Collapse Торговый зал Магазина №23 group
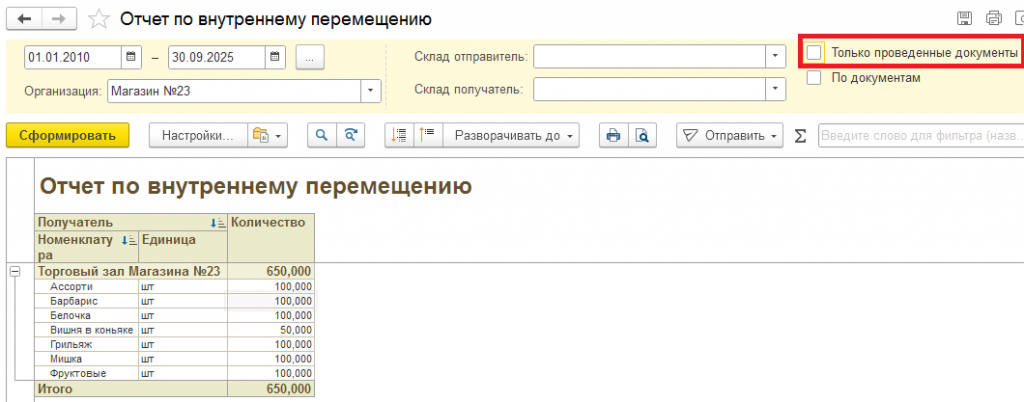Screen dimensions: 1024x402 click(x=15, y=271)
